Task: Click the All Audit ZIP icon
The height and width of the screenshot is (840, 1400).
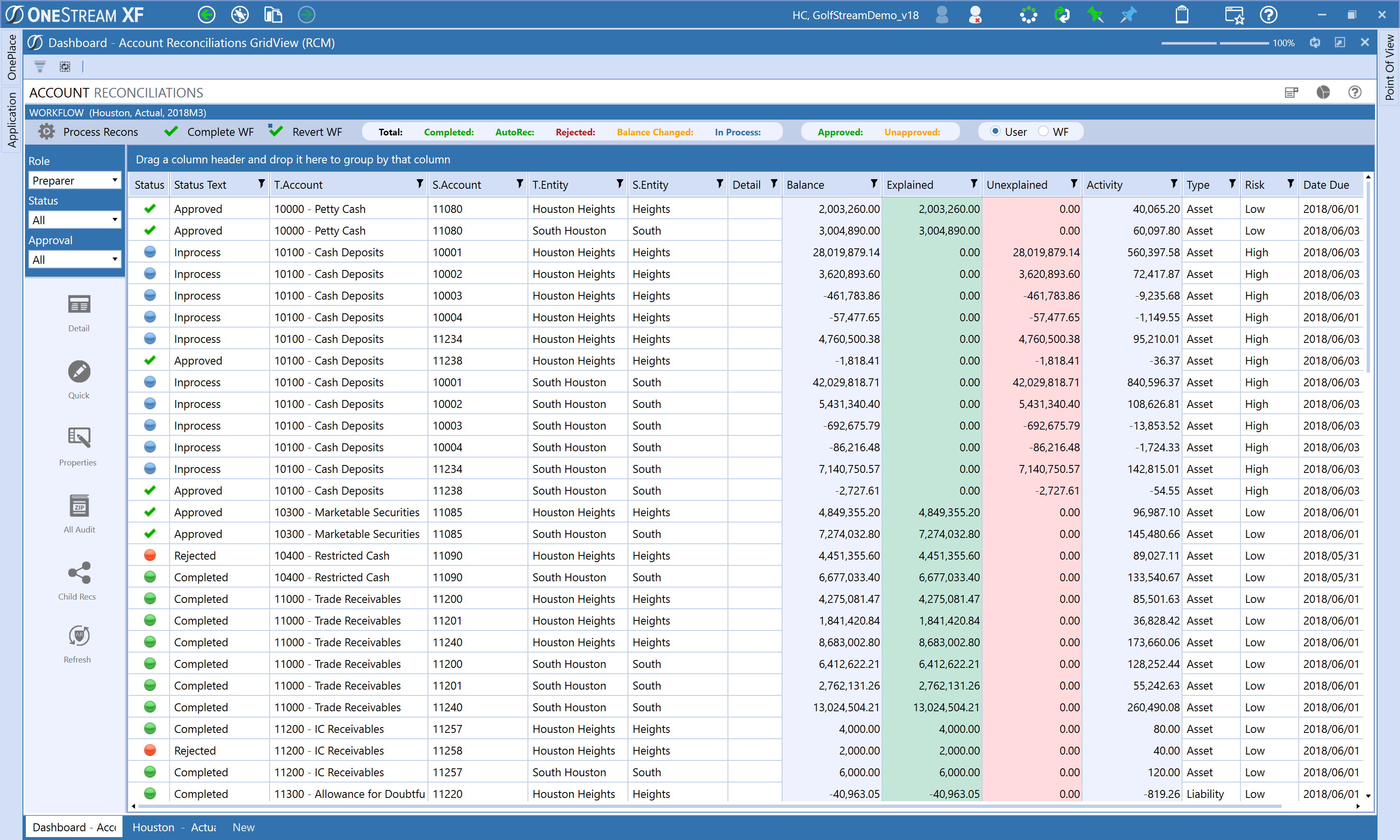Action: (x=79, y=506)
